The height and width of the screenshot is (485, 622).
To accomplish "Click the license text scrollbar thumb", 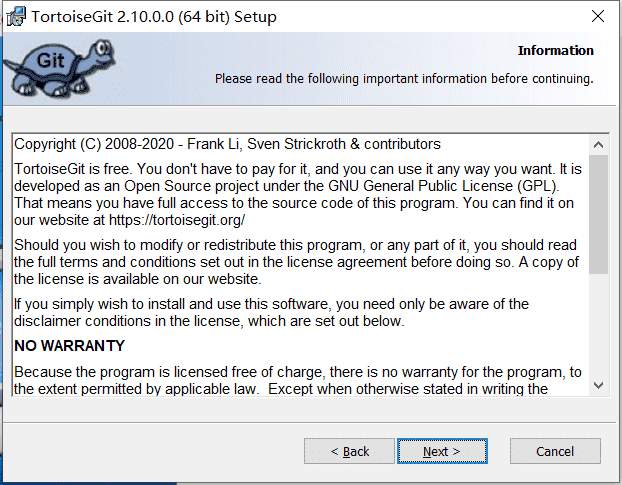I will (x=598, y=215).
